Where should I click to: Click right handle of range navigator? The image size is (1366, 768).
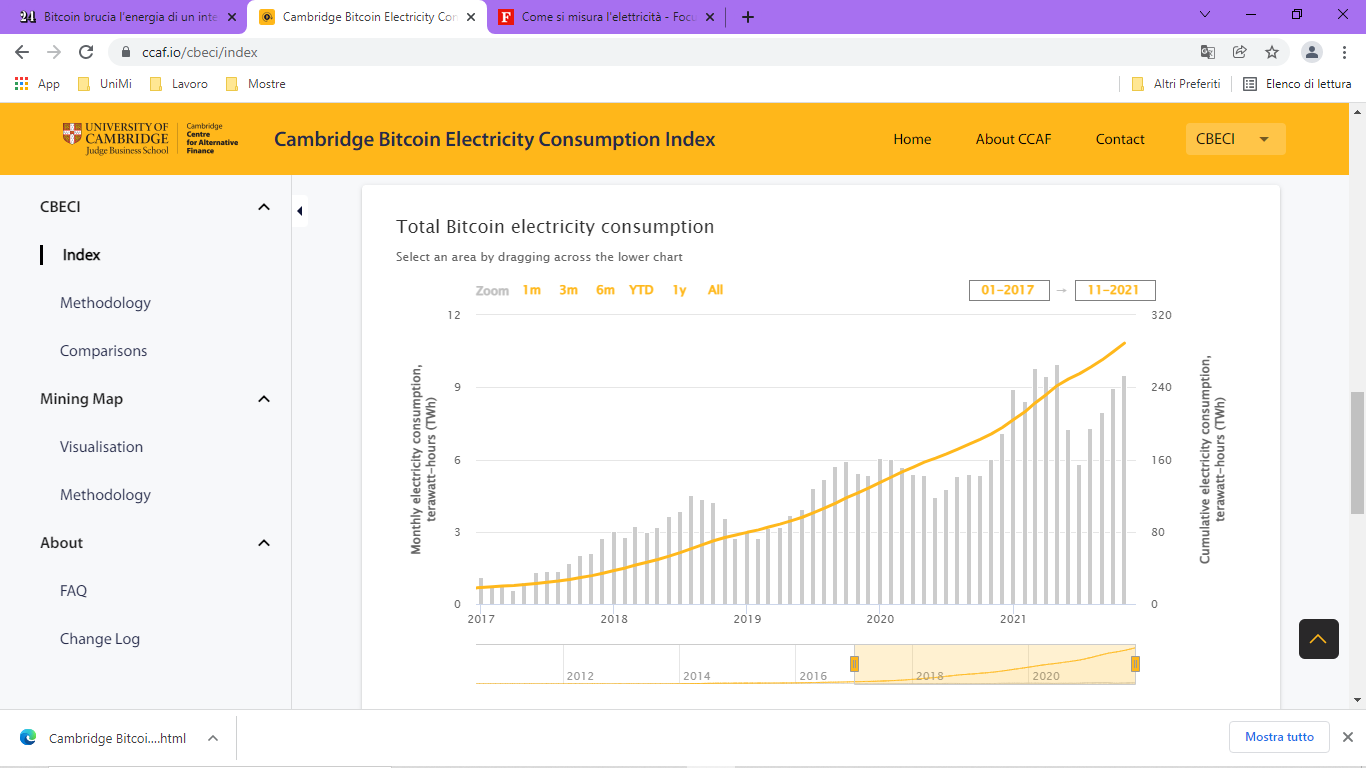tap(1135, 664)
